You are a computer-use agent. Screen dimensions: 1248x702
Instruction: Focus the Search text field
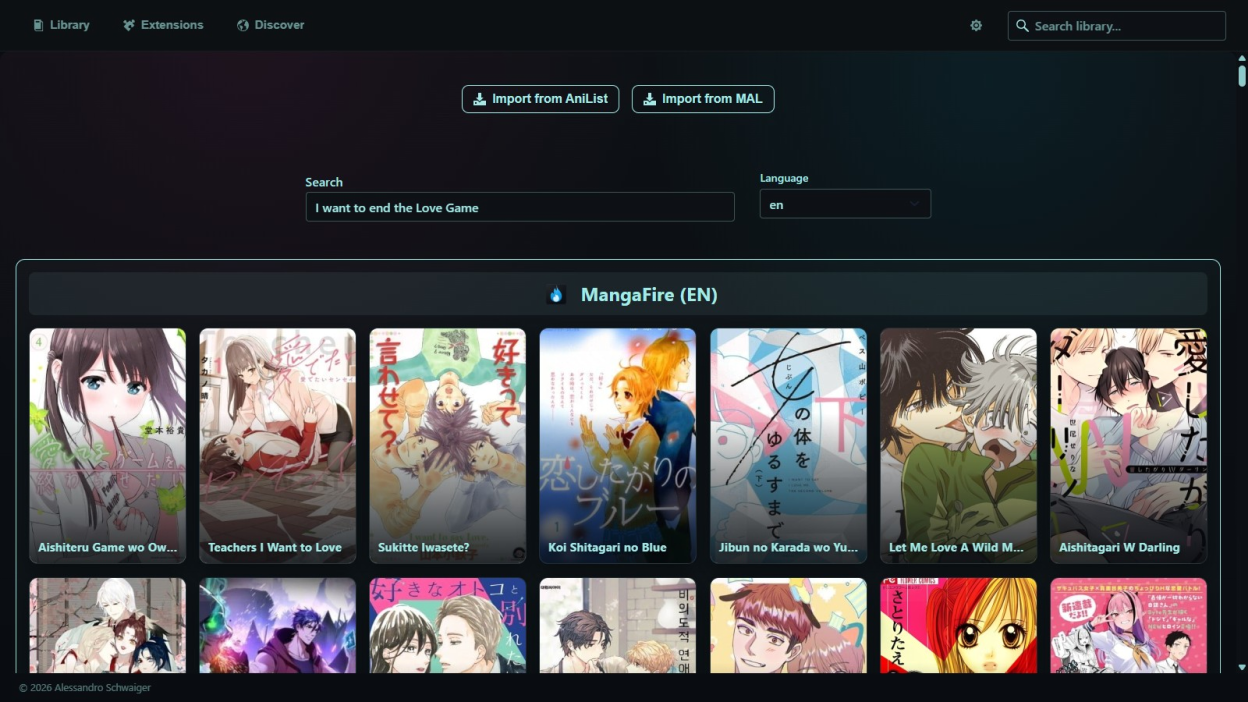[520, 207]
